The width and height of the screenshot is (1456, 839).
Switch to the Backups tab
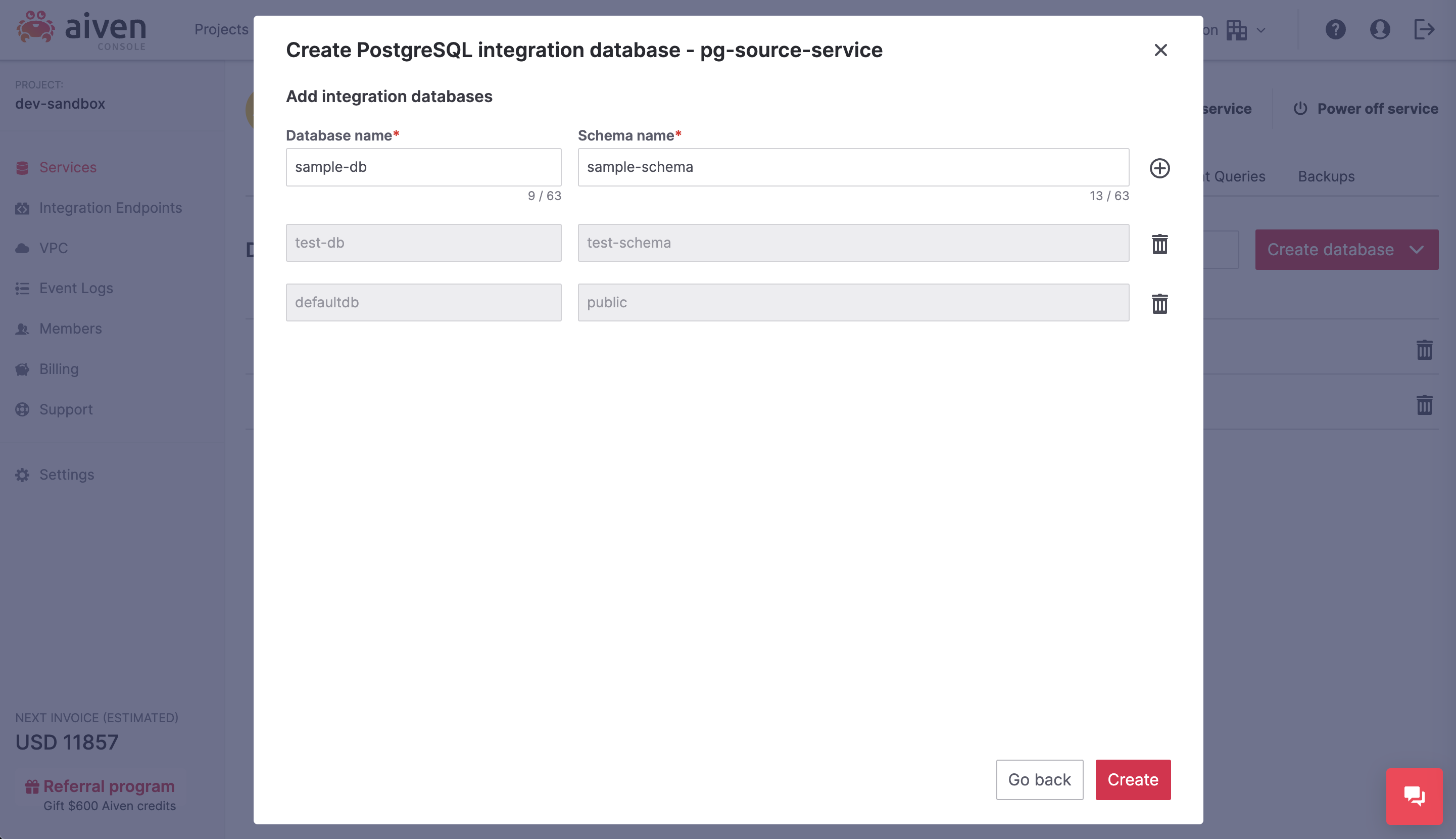coord(1326,177)
